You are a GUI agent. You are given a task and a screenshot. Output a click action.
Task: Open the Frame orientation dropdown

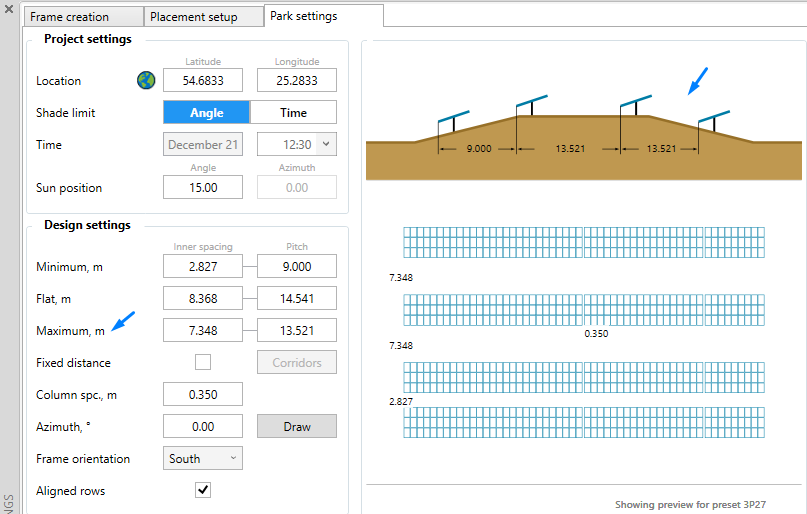coord(203,459)
